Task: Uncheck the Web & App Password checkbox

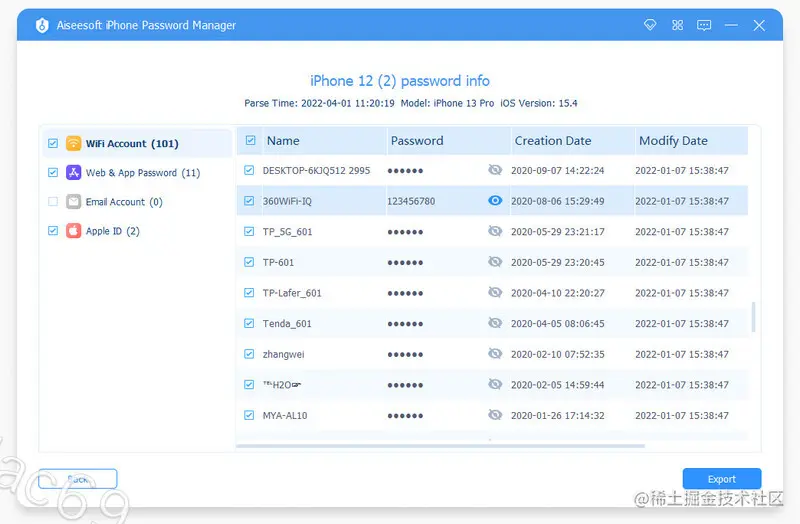Action: point(53,172)
